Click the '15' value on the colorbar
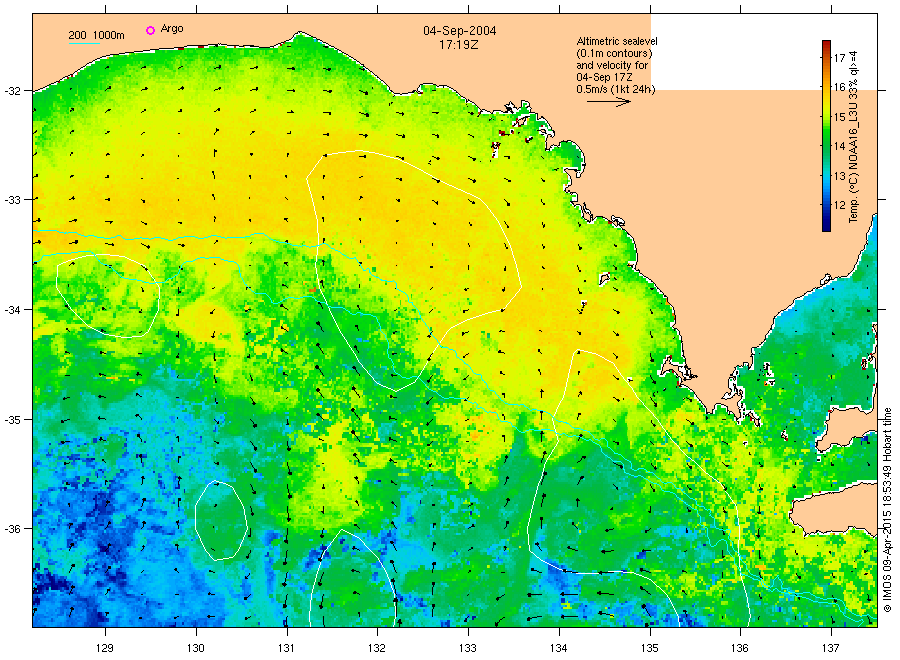 (x=839, y=117)
